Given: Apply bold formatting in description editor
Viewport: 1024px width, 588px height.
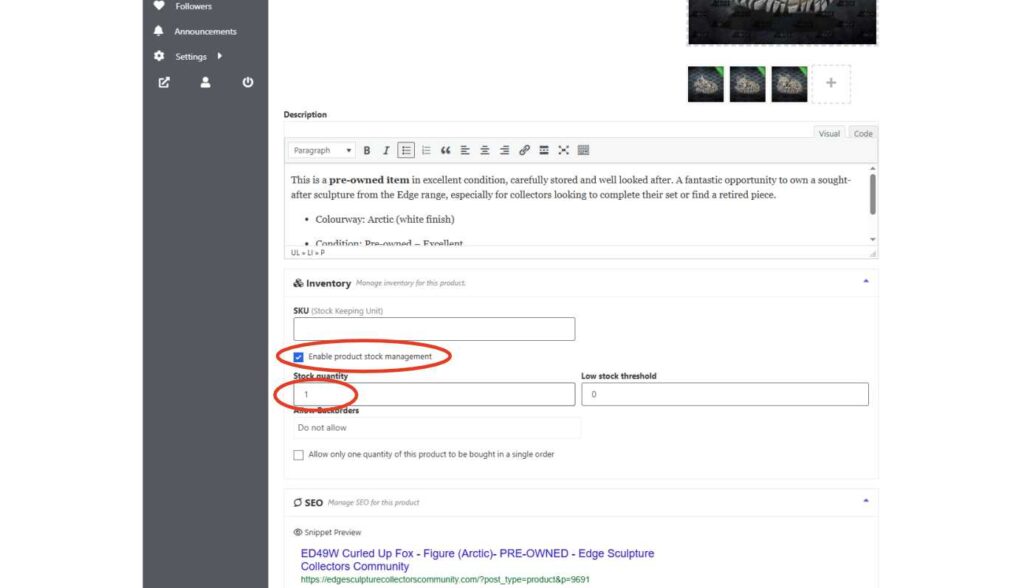Looking at the screenshot, I should [367, 151].
